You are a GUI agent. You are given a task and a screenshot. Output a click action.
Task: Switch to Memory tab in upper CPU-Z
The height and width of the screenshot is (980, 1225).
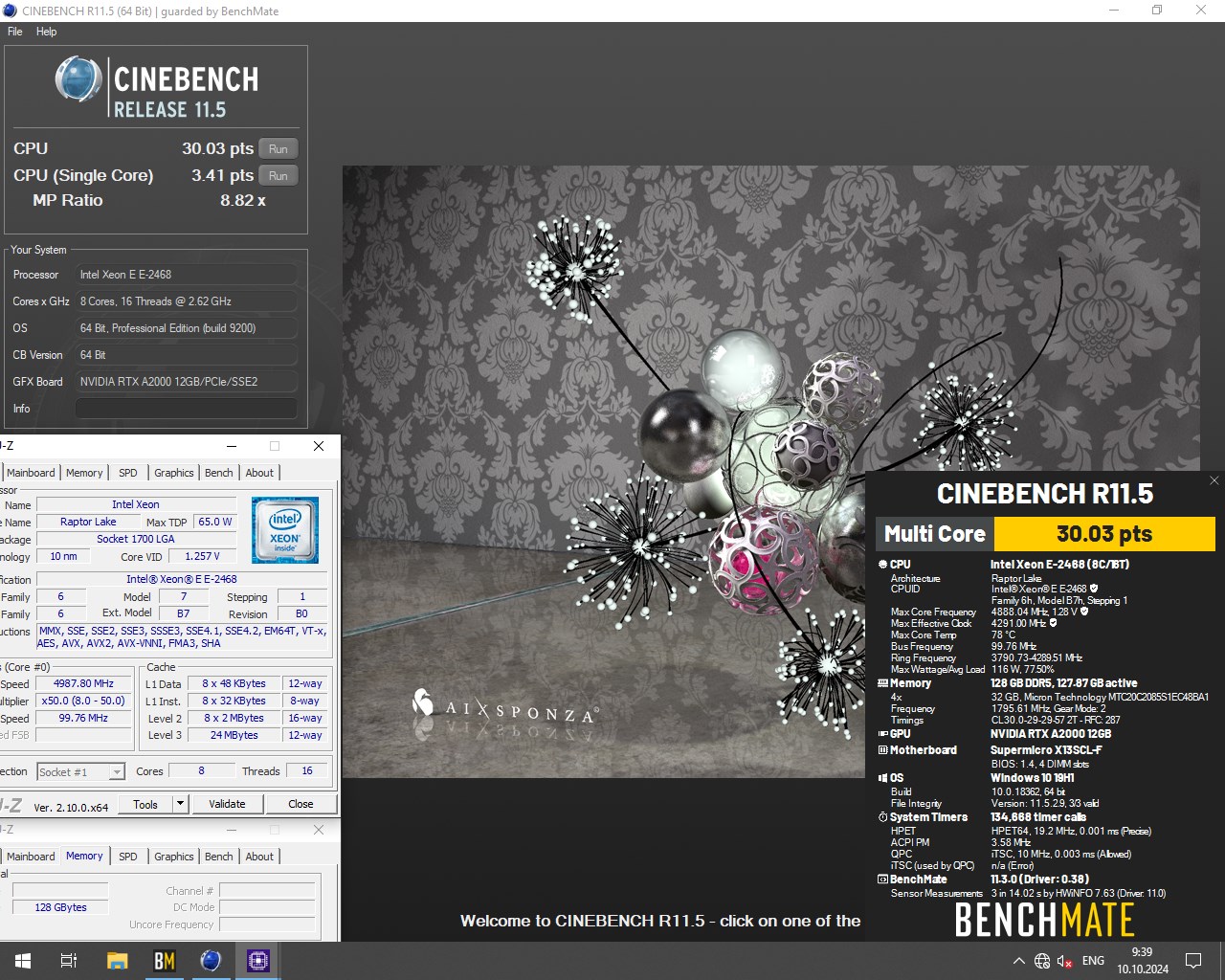point(84,473)
